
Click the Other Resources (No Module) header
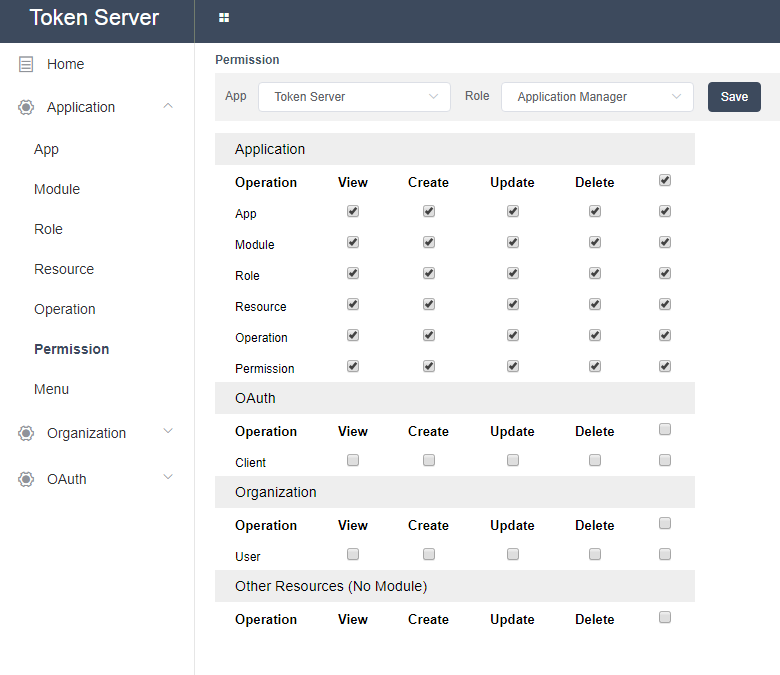coord(455,586)
